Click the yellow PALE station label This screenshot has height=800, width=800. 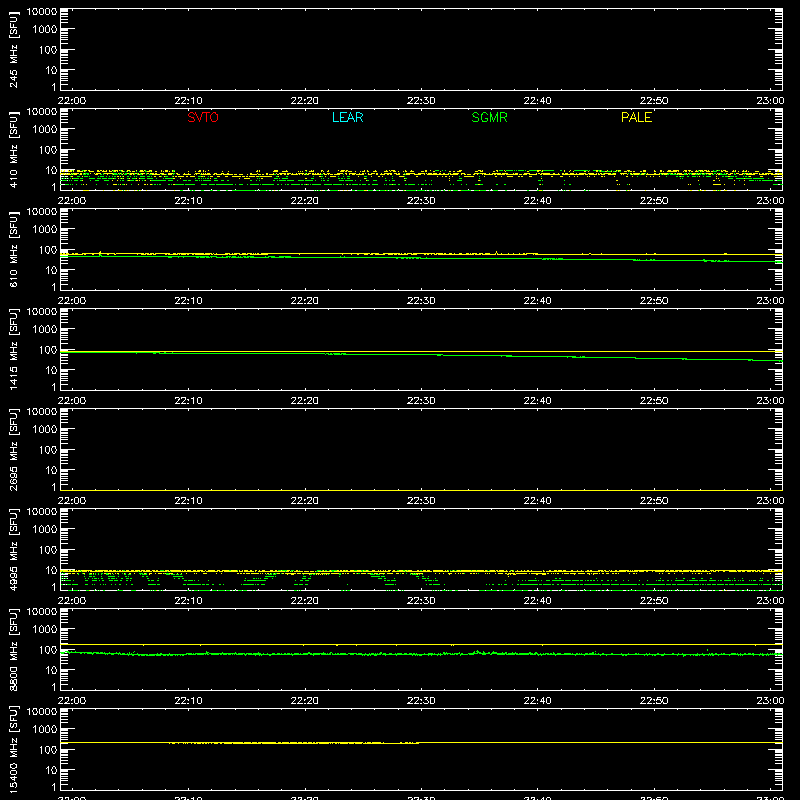636,117
